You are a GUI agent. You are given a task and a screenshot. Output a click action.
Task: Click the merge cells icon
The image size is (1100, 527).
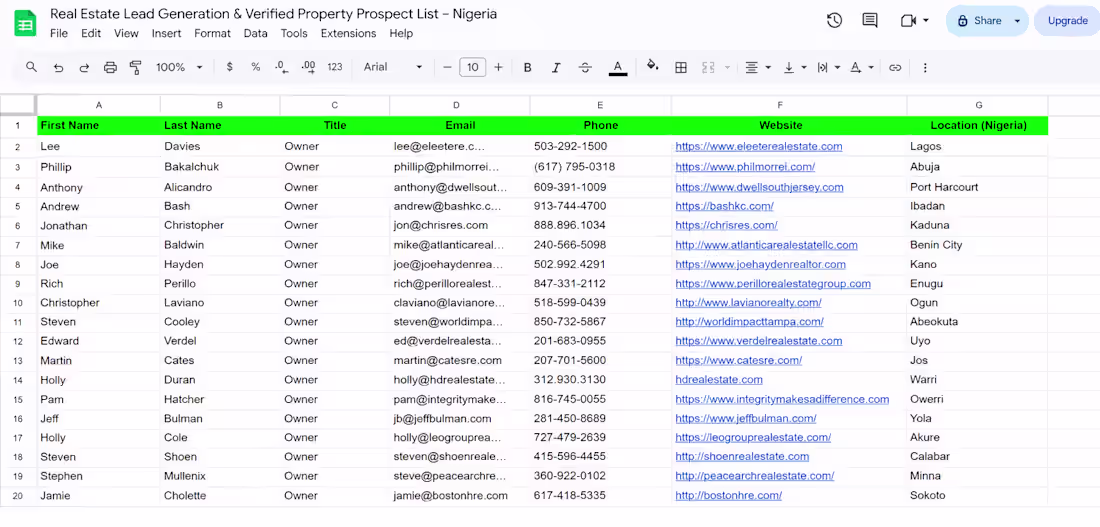click(709, 67)
